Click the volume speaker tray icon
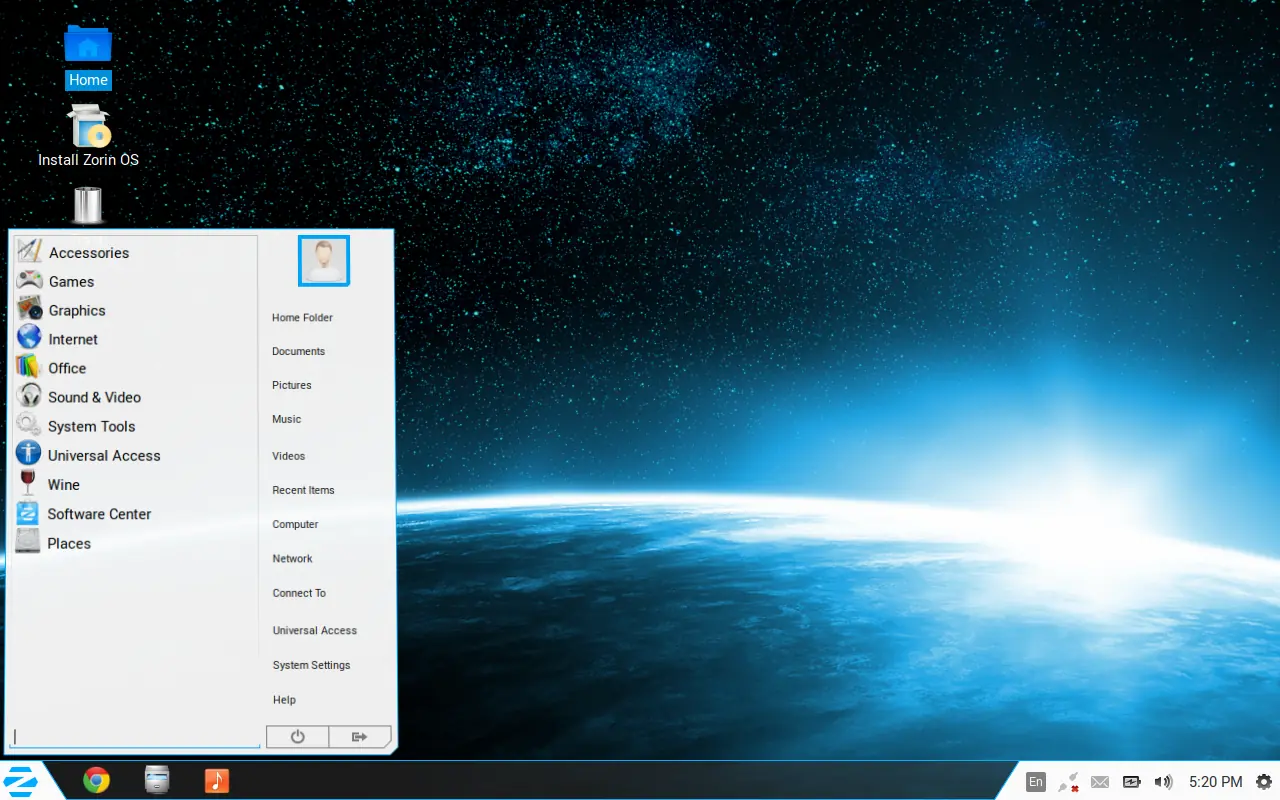This screenshot has height=800, width=1280. pos(1162,782)
